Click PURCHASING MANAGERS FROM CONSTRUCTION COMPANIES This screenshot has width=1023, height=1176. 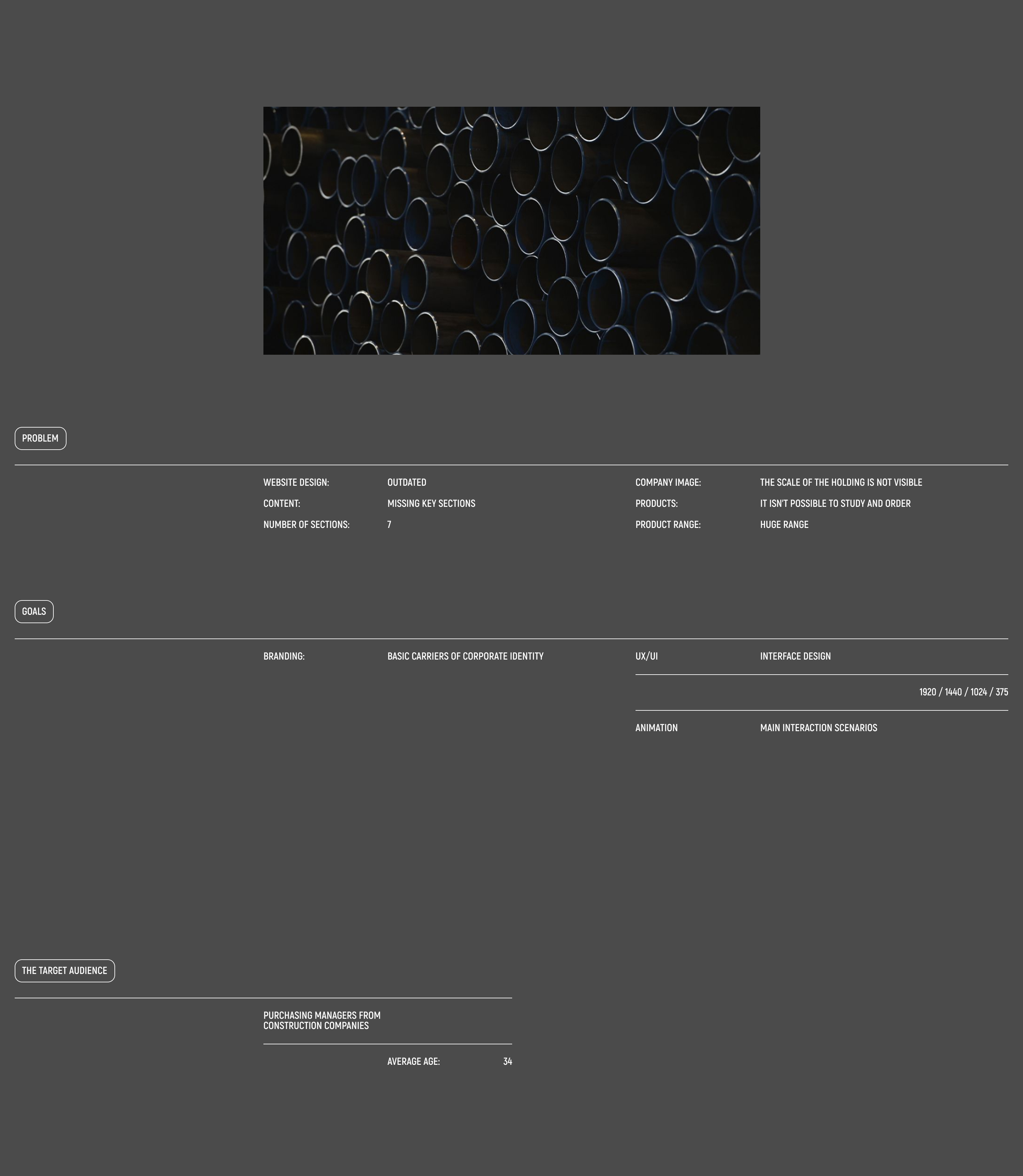tap(321, 1020)
